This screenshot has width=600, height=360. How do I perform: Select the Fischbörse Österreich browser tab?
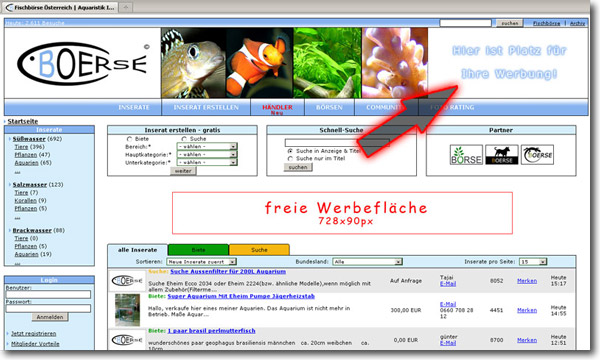(60, 7)
